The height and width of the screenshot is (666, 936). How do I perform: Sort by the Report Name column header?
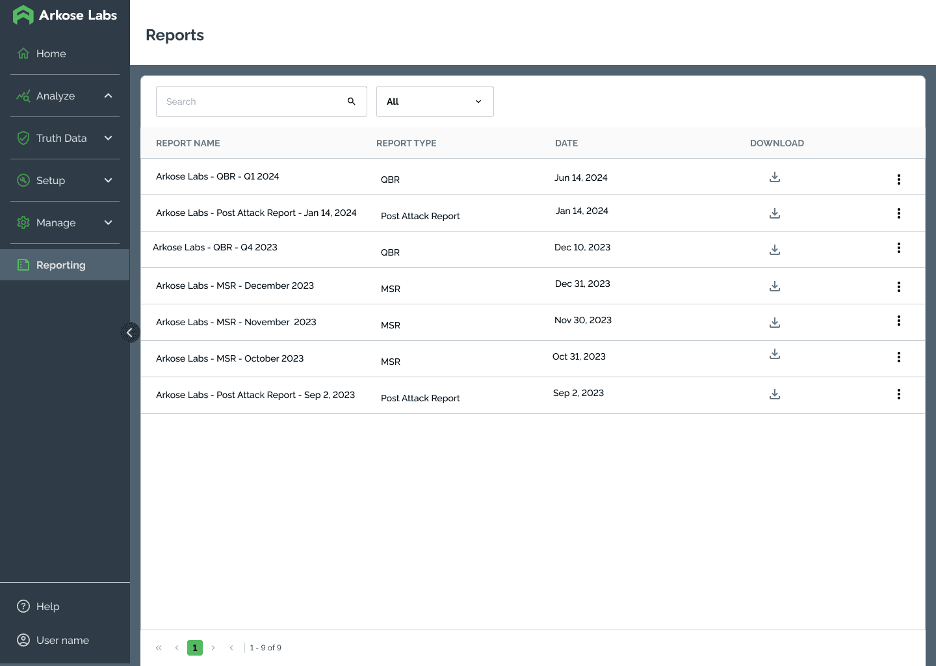point(188,143)
